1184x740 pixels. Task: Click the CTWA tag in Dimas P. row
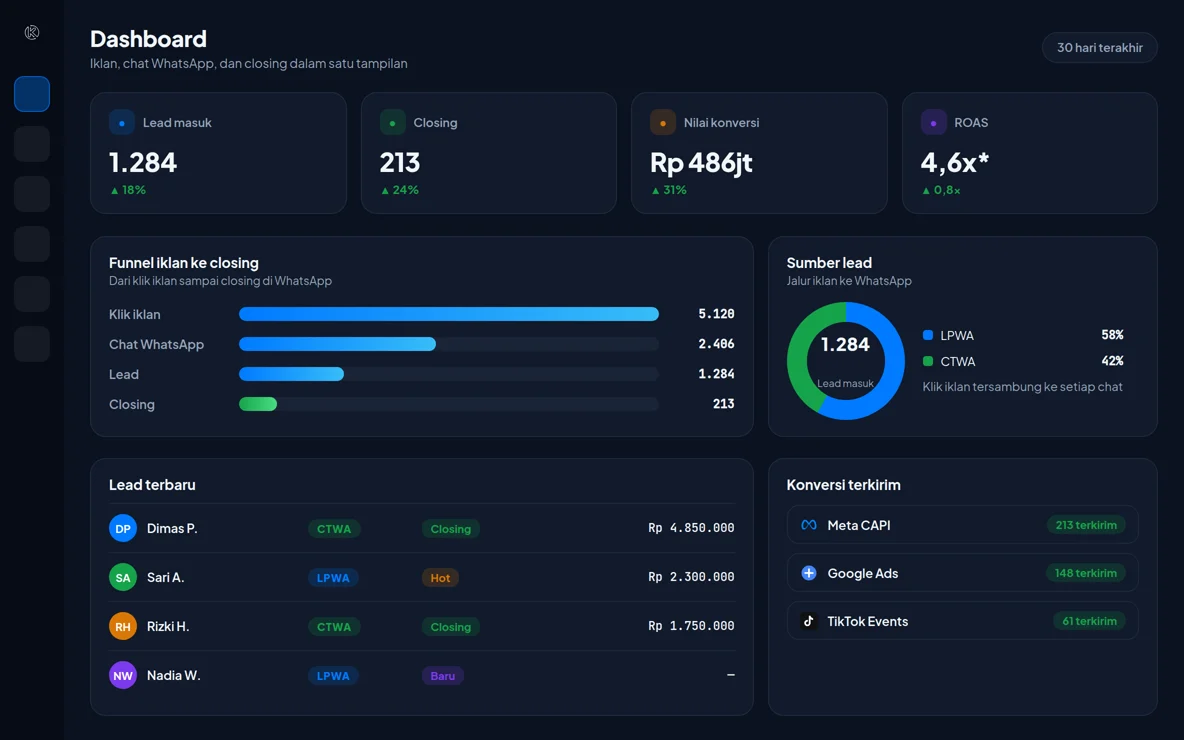[x=334, y=529]
